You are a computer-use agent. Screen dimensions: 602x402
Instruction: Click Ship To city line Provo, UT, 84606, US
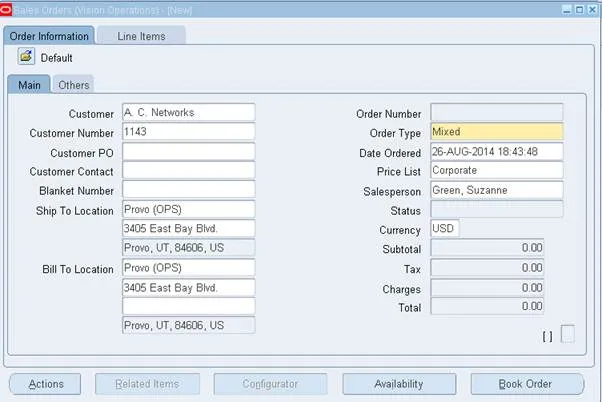[189, 248]
